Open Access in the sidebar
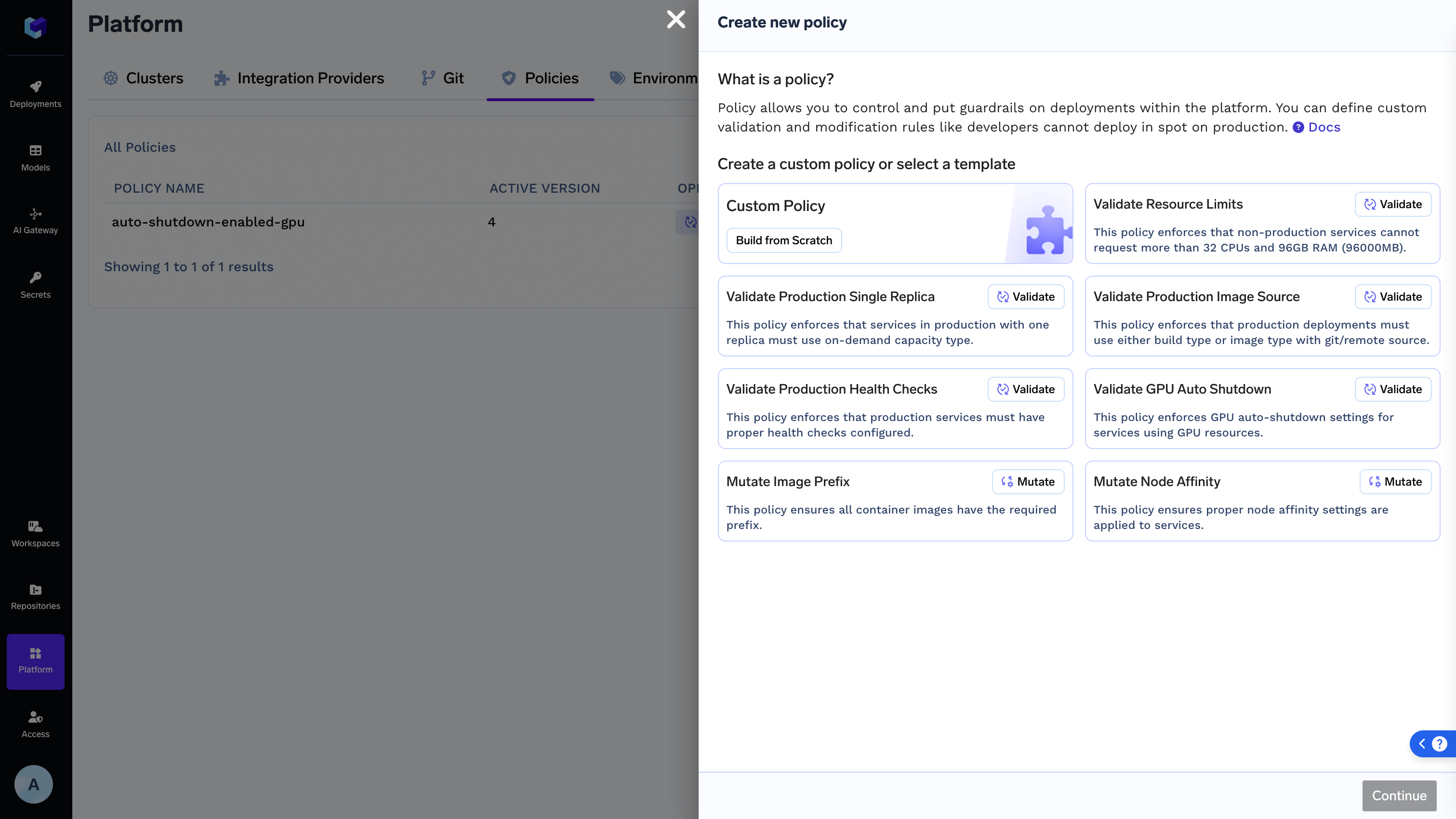 (35, 725)
